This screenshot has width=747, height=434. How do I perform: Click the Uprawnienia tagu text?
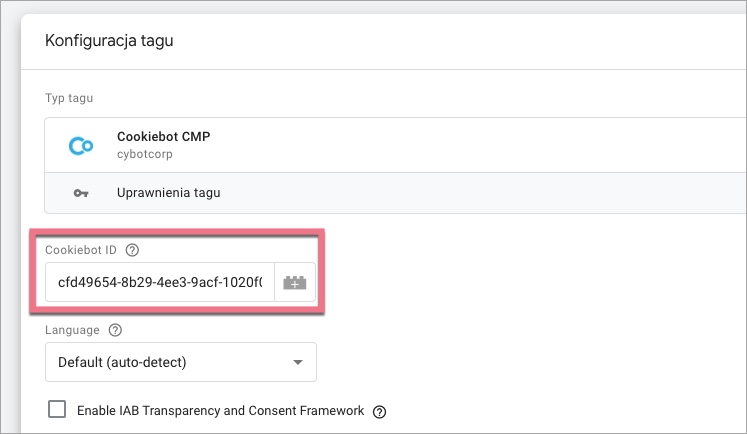point(168,193)
